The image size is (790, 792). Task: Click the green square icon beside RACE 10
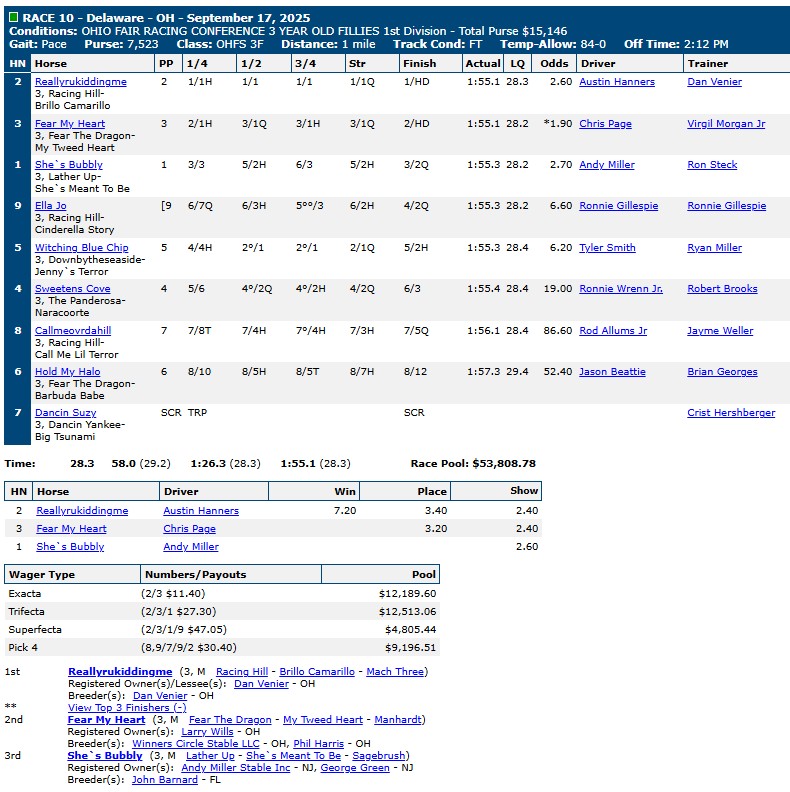(x=13, y=18)
